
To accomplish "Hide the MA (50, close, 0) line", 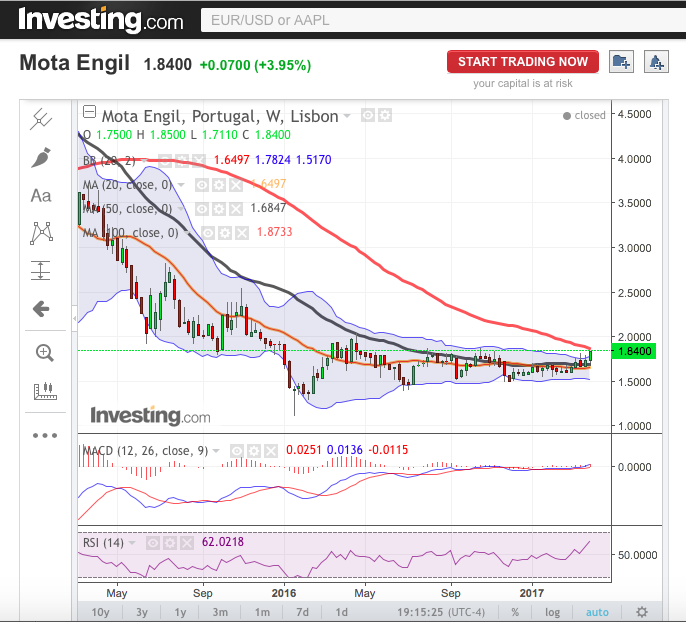I will pos(202,209).
